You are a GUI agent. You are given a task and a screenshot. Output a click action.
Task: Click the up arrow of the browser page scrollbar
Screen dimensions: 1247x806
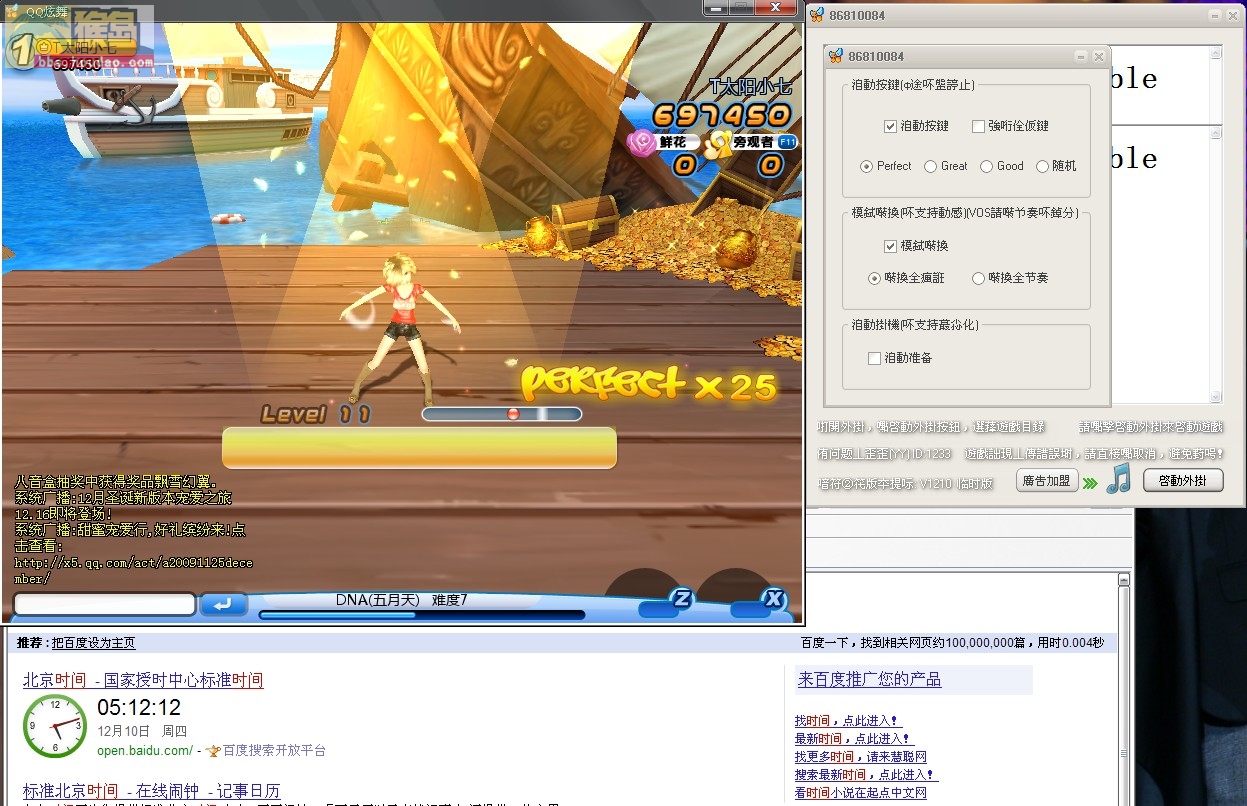pyautogui.click(x=1123, y=580)
